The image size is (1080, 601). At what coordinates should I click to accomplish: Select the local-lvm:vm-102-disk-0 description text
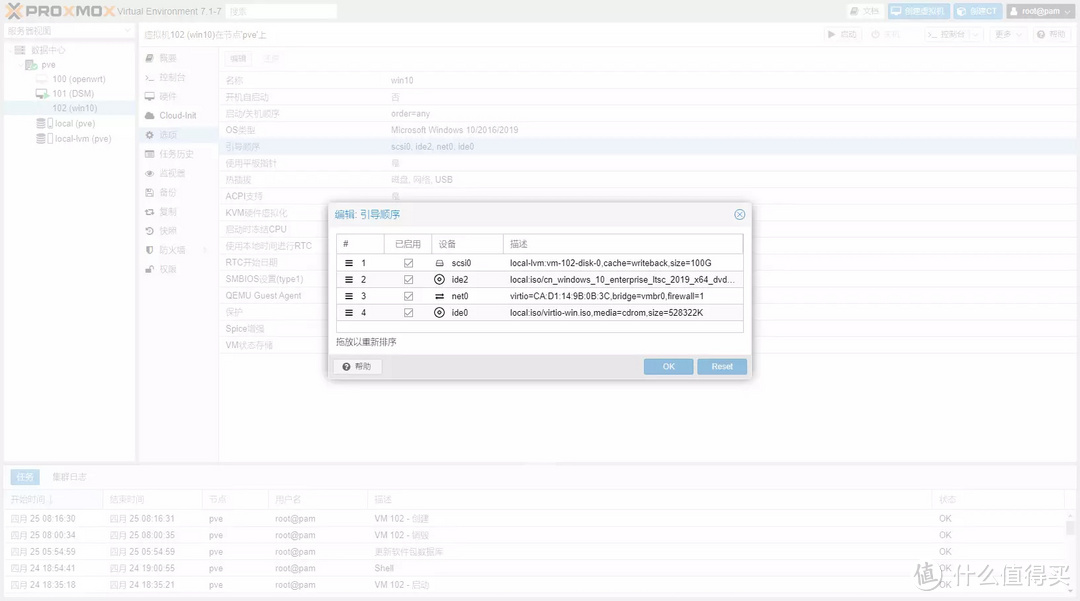tap(611, 263)
